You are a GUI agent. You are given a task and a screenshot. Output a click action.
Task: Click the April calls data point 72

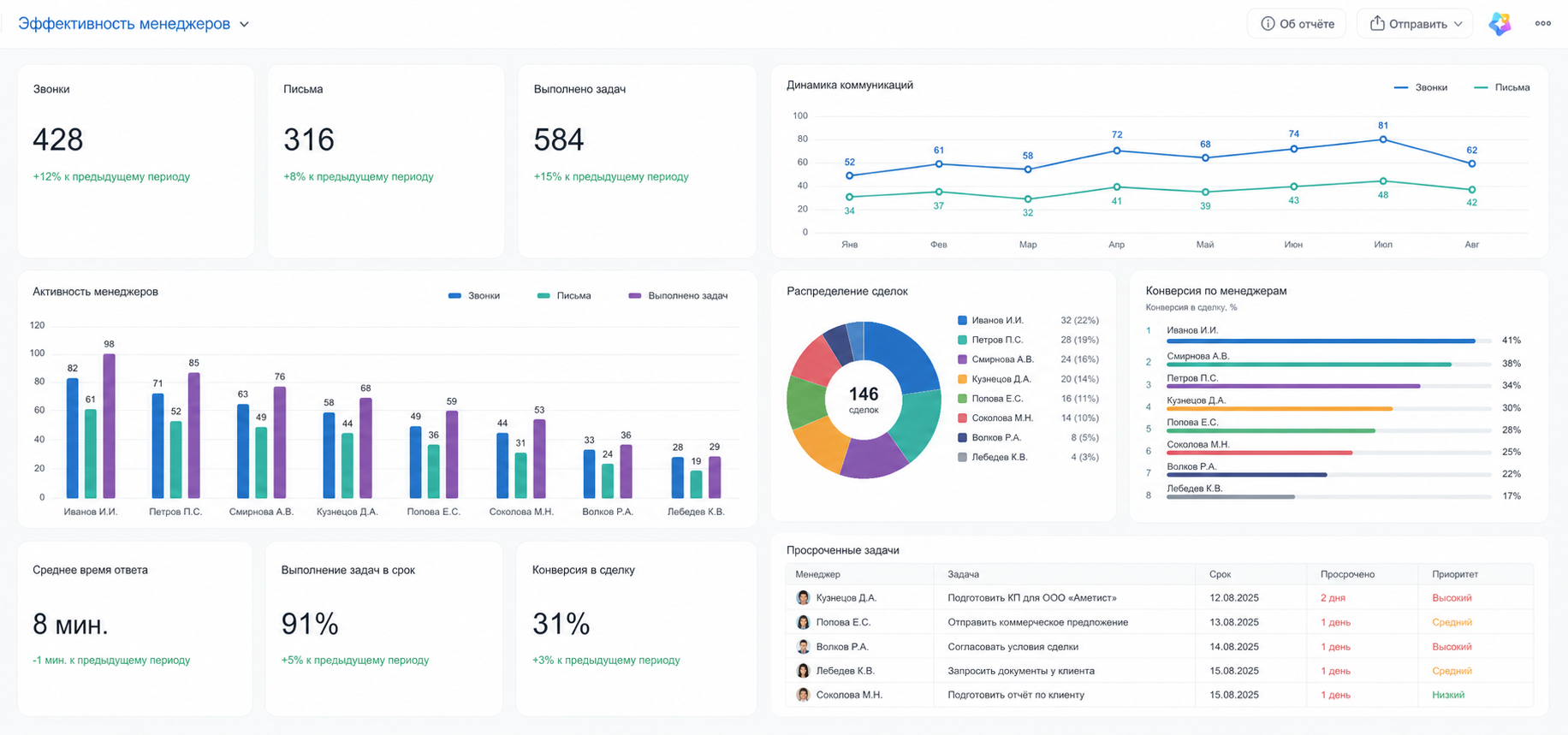(1117, 151)
